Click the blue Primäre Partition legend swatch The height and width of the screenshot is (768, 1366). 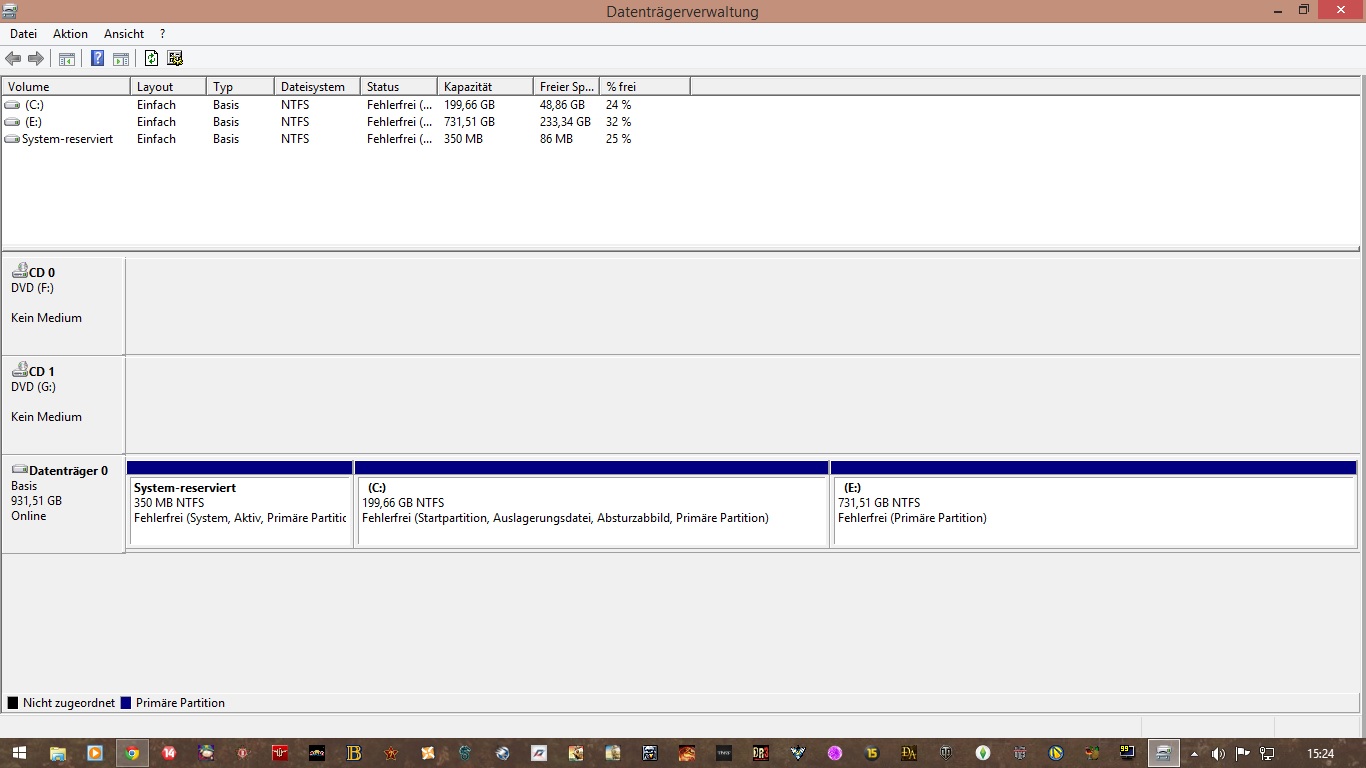coord(126,703)
